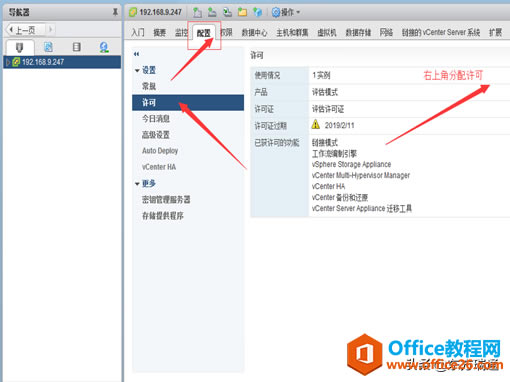This screenshot has height=382, width=510.
Task: Switch to the 虚拟机 tab
Action: [x=327, y=33]
